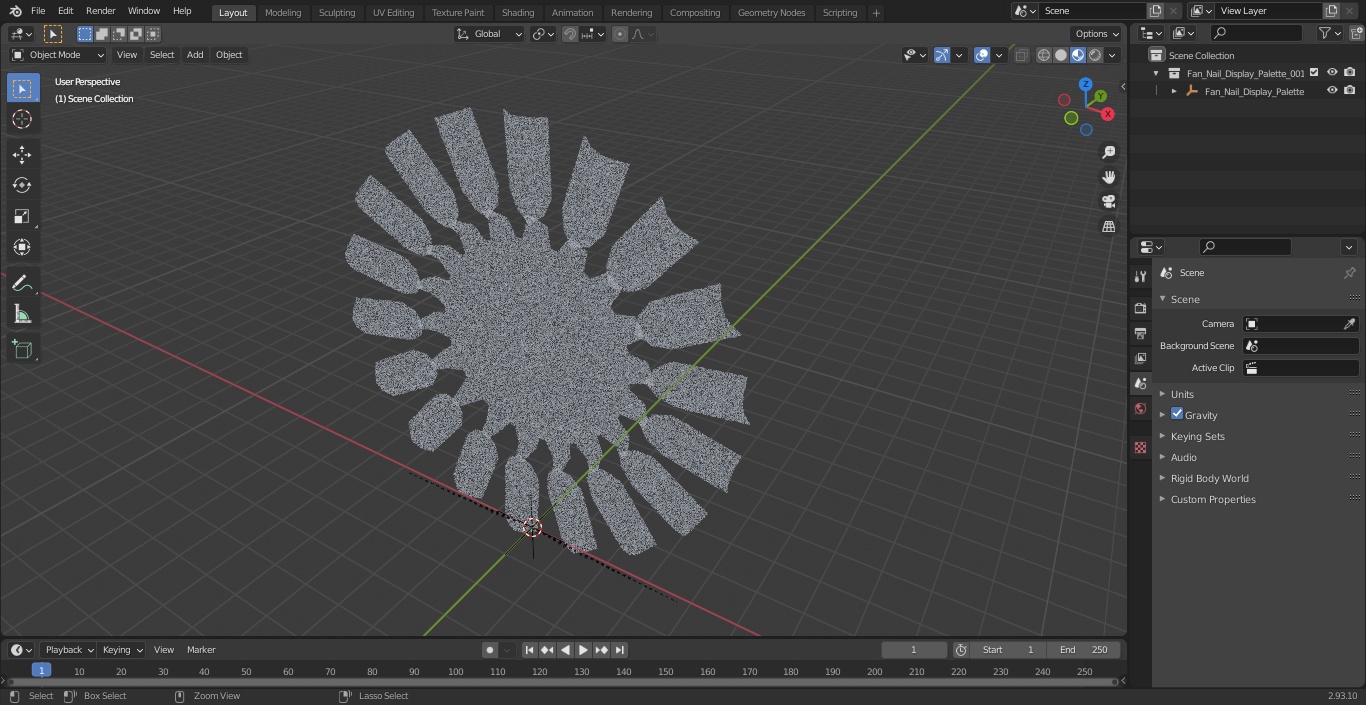Choose the Move tool
This screenshot has width=1366, height=705.
click(22, 155)
